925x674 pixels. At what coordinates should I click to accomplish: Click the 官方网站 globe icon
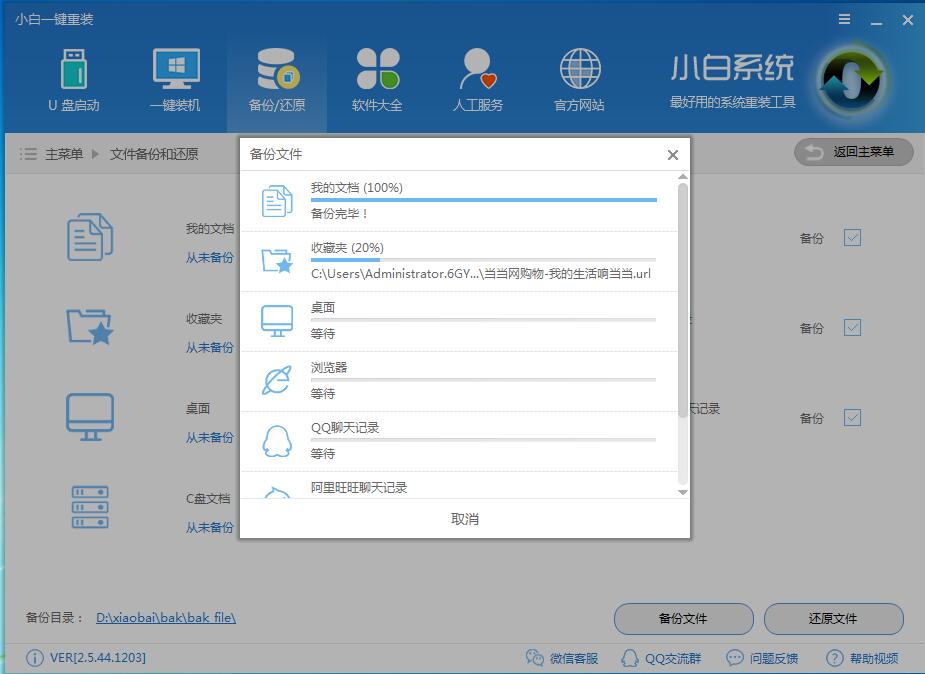[578, 66]
